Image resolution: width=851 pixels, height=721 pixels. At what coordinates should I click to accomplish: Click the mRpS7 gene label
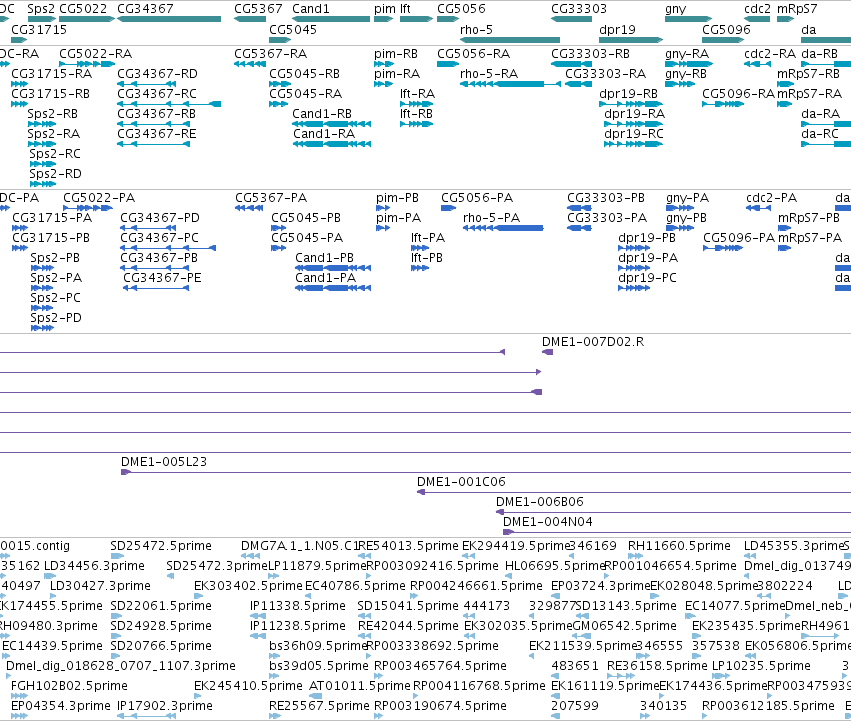pos(797,9)
